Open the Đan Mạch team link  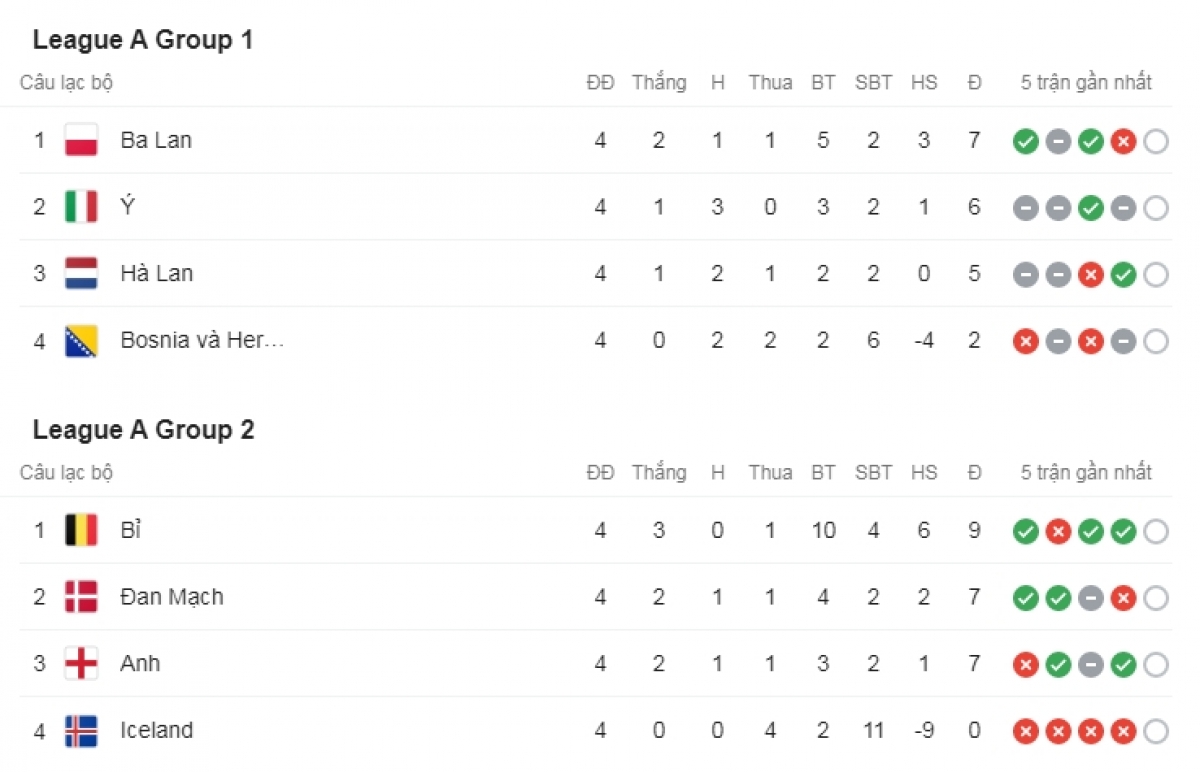(172, 597)
